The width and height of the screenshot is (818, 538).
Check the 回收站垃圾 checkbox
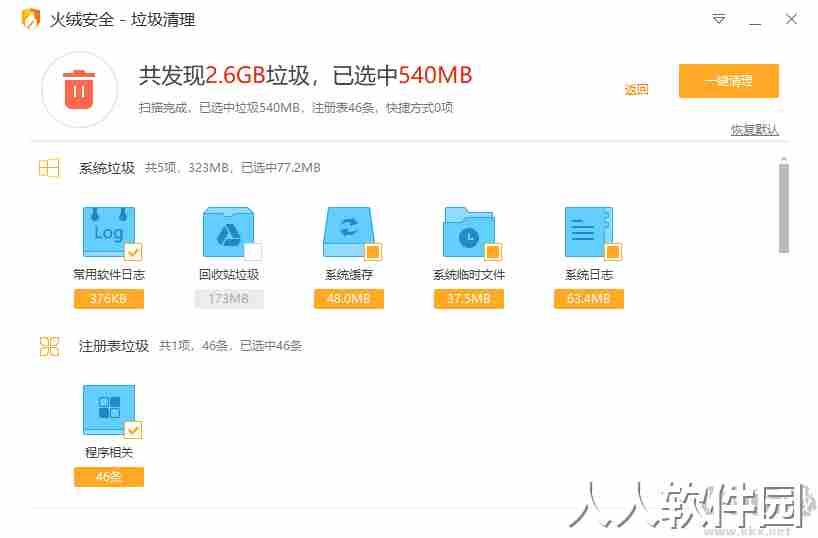[x=253, y=252]
